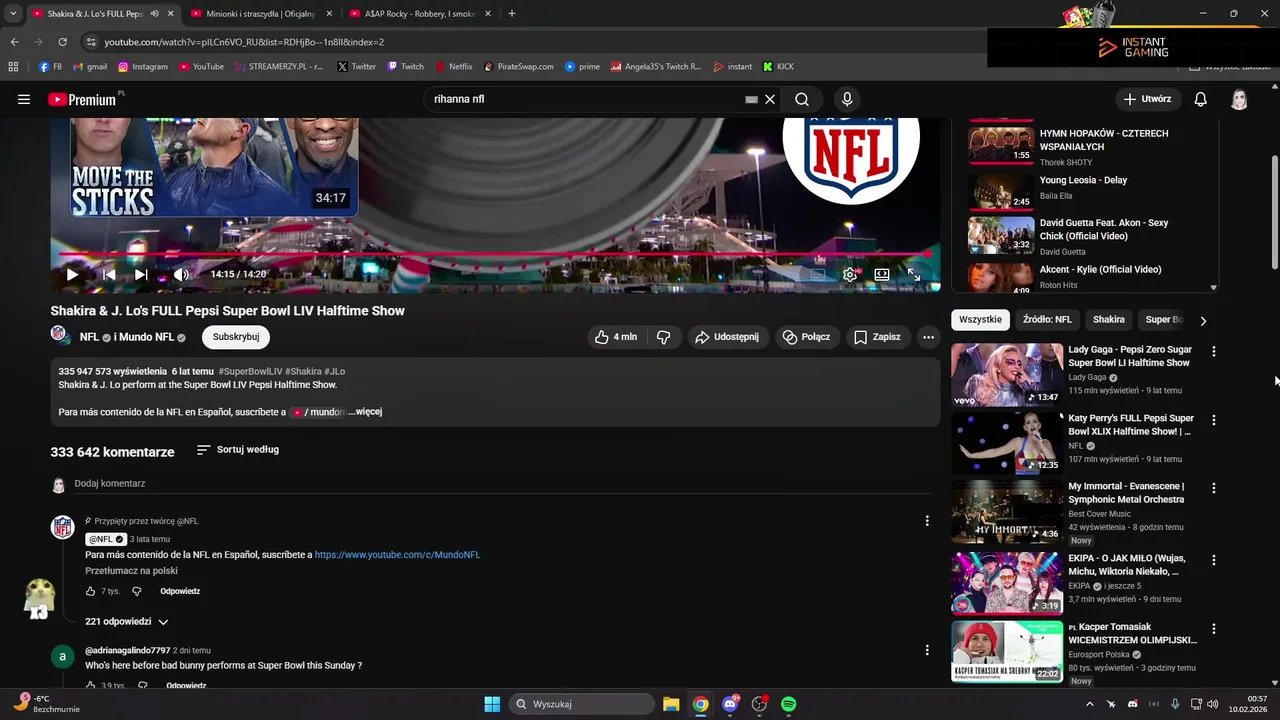The image size is (1280, 720).
Task: Expand the 221 odpowiedzi replies
Action: (127, 622)
